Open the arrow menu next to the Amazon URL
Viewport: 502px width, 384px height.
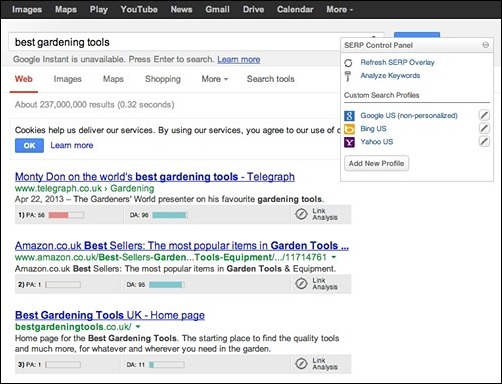pos(334,257)
